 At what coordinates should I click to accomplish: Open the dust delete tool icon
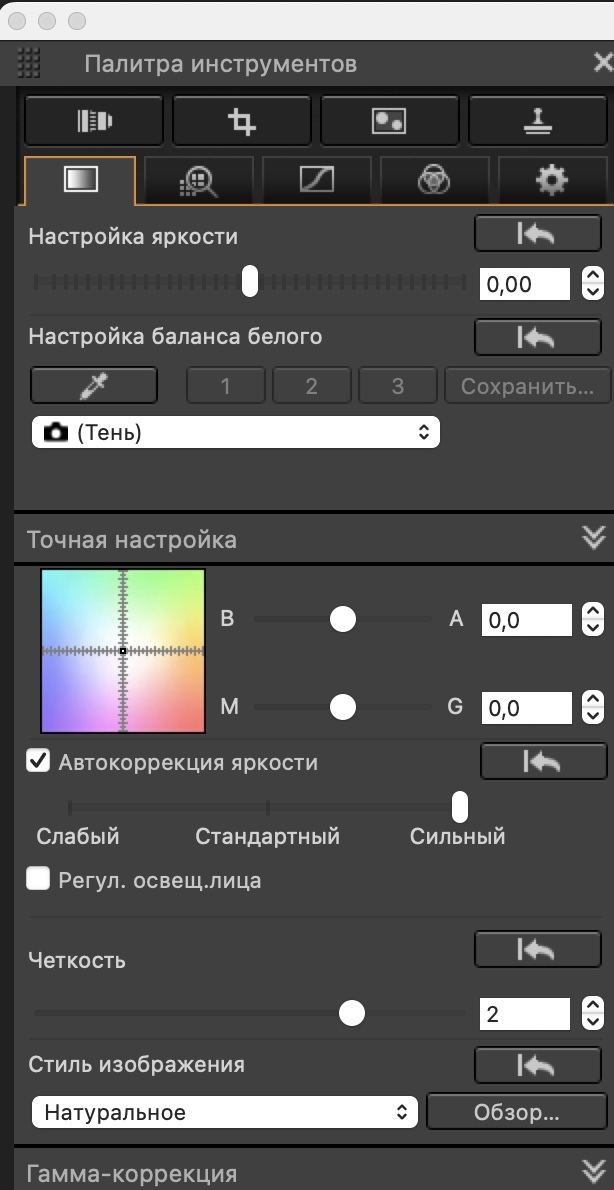click(x=389, y=121)
